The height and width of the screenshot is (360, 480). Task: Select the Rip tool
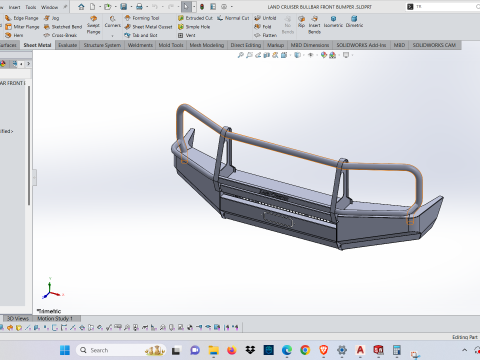click(x=301, y=22)
